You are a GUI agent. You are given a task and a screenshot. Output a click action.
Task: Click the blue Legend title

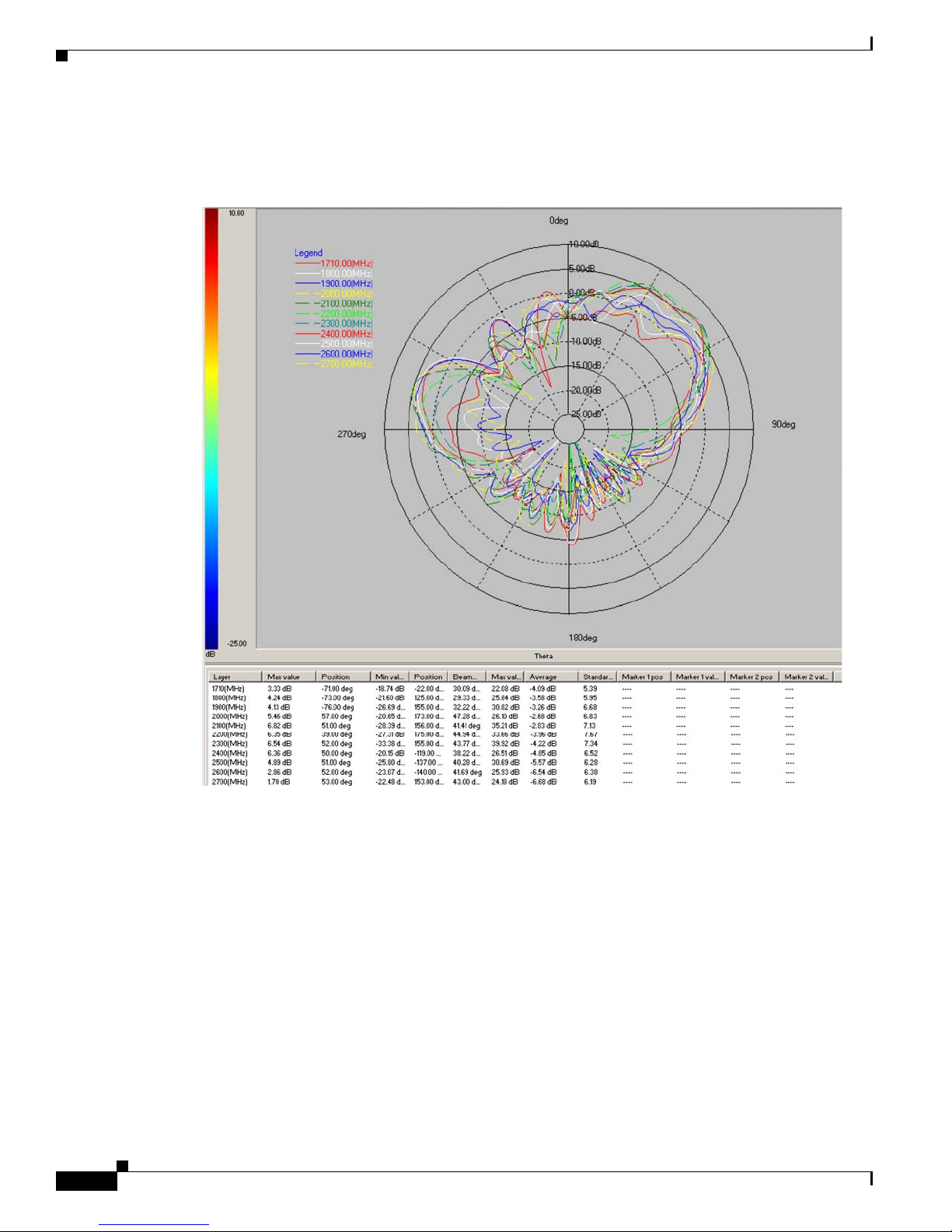[x=308, y=253]
